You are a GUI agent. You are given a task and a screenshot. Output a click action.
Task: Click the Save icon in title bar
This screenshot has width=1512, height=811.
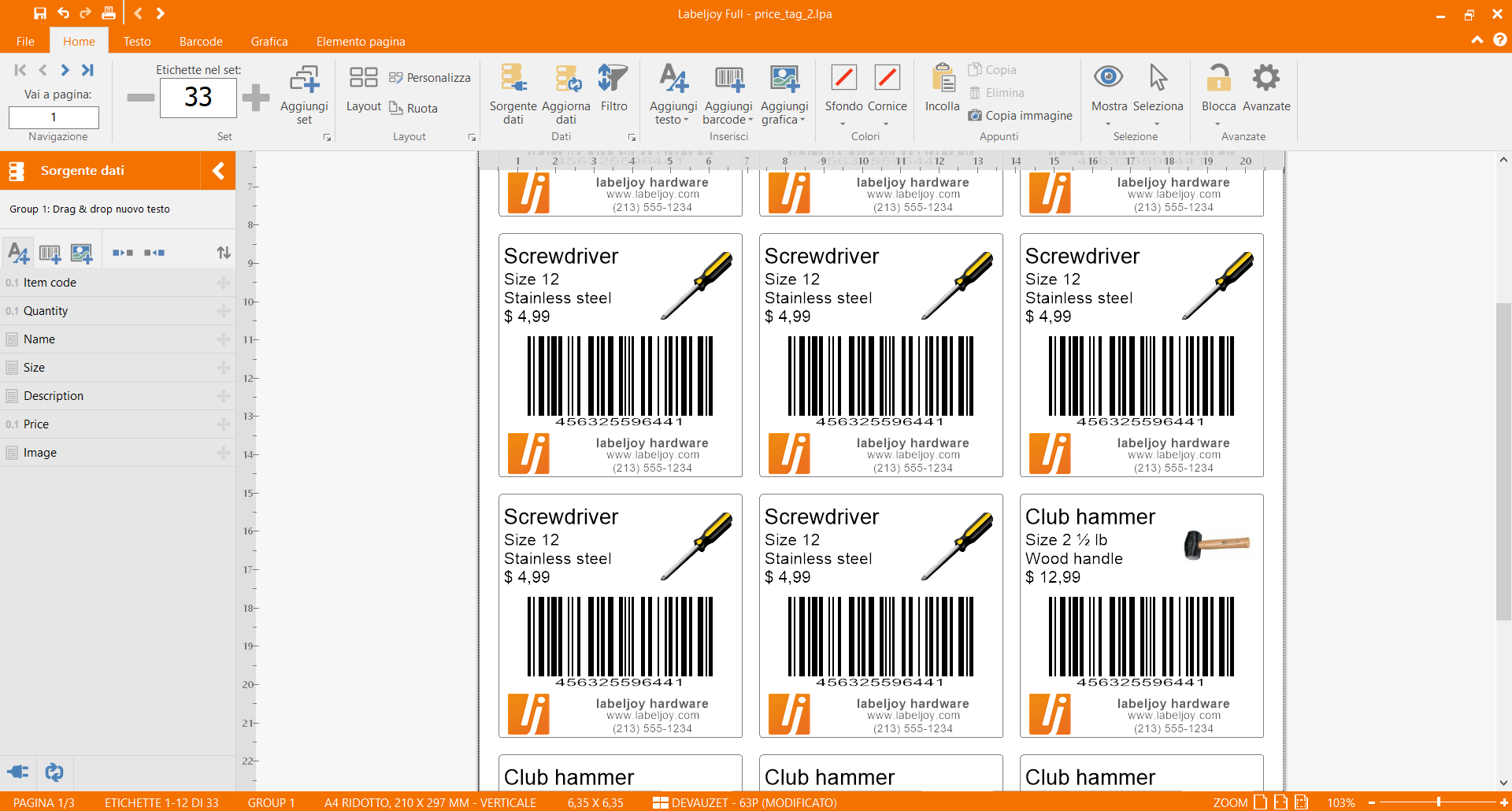pyautogui.click(x=39, y=13)
